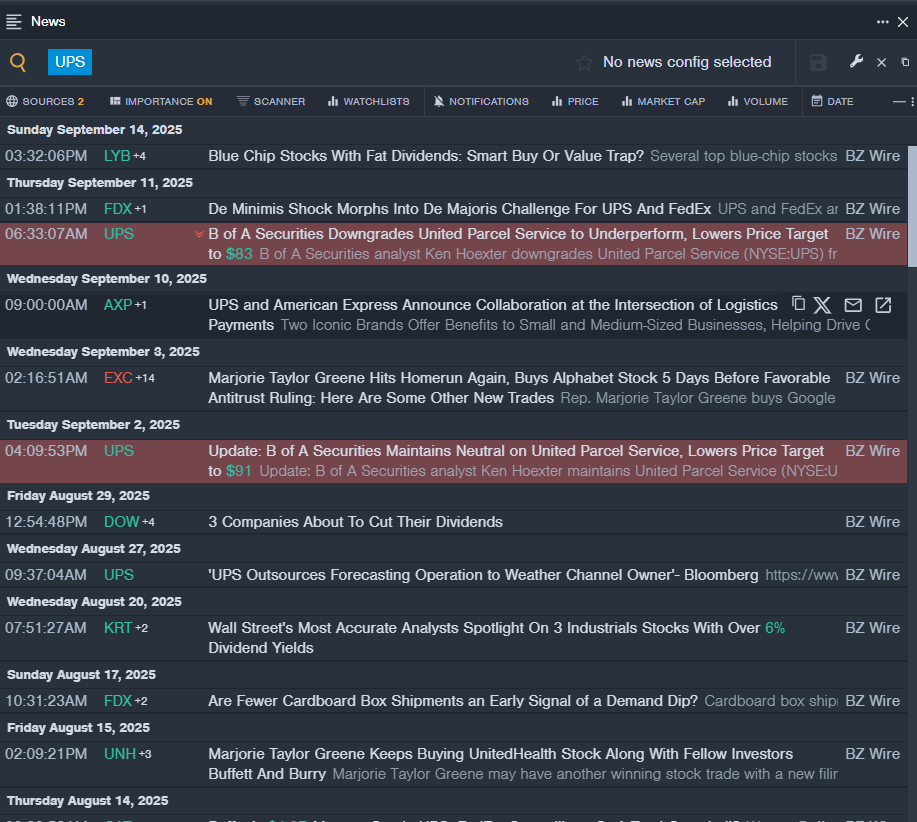Toggle the Notifications bell filter
The image size is (917, 822).
483,101
